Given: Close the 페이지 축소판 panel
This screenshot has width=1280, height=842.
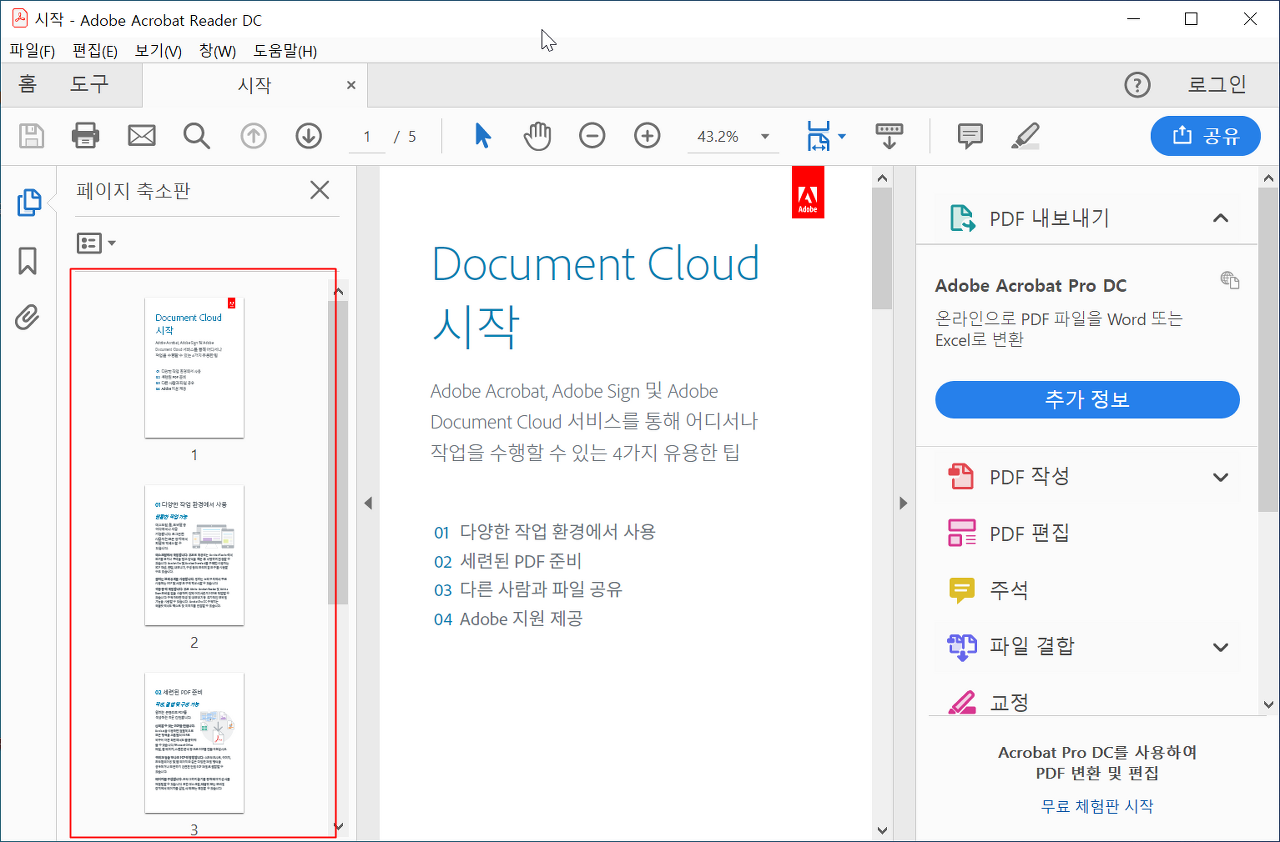Looking at the screenshot, I should (320, 190).
